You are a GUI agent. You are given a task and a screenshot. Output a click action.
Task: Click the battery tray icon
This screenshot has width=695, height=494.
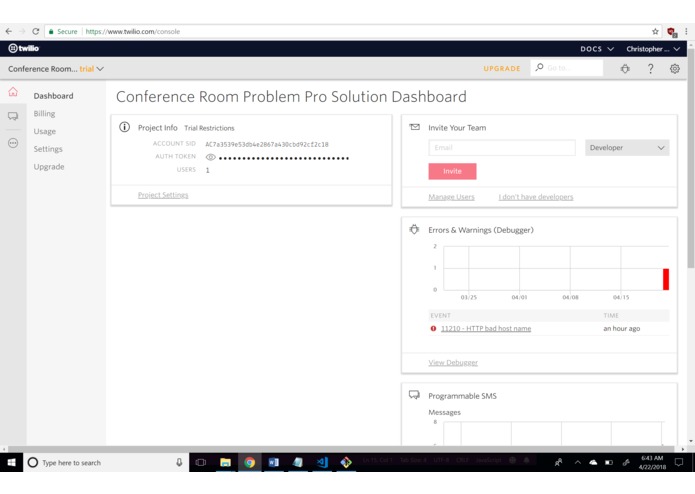pyautogui.click(x=609, y=462)
